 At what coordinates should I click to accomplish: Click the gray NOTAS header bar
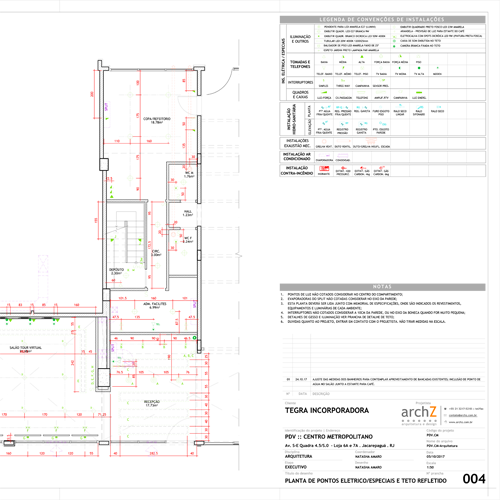click(x=382, y=287)
